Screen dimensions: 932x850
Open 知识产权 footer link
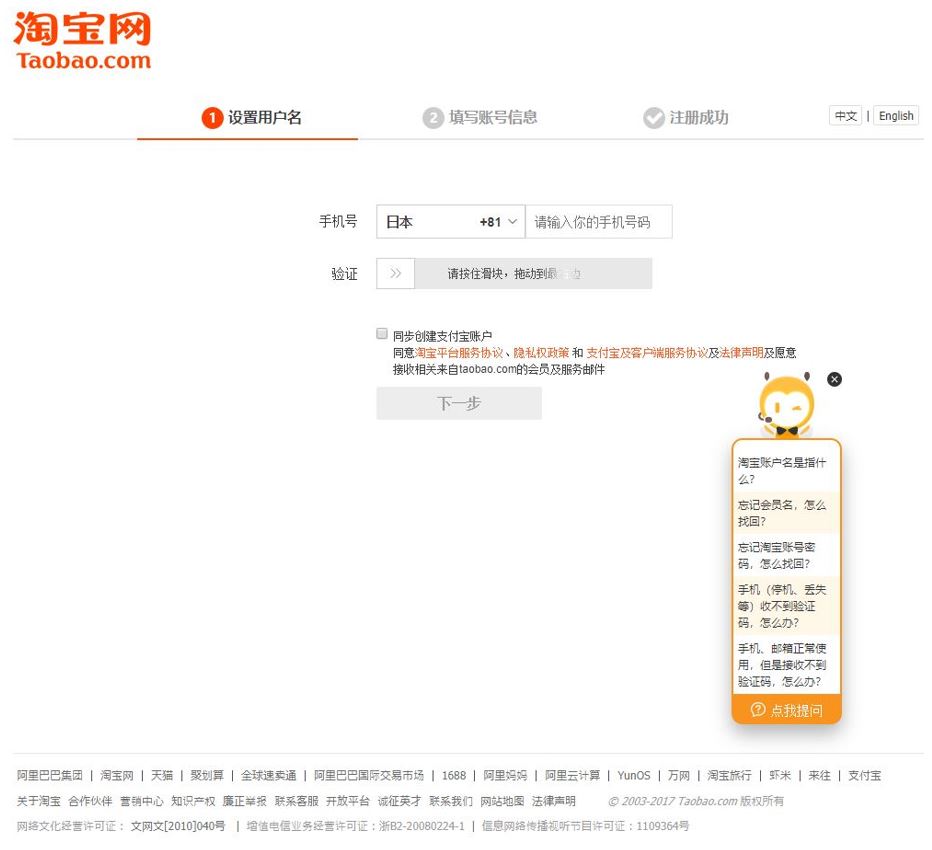[x=193, y=801]
